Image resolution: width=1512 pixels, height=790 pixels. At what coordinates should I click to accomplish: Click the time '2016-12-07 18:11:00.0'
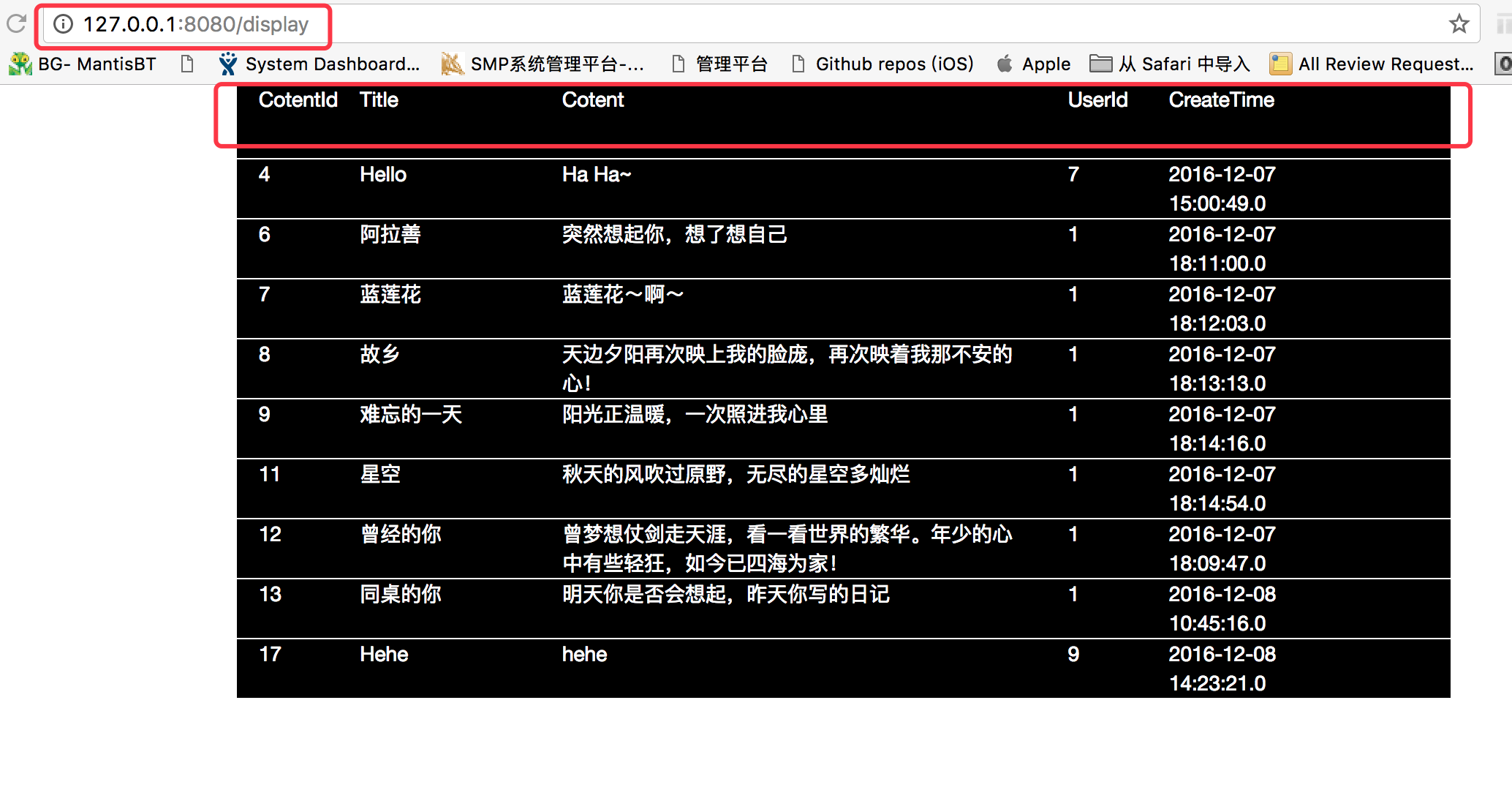[1222, 249]
